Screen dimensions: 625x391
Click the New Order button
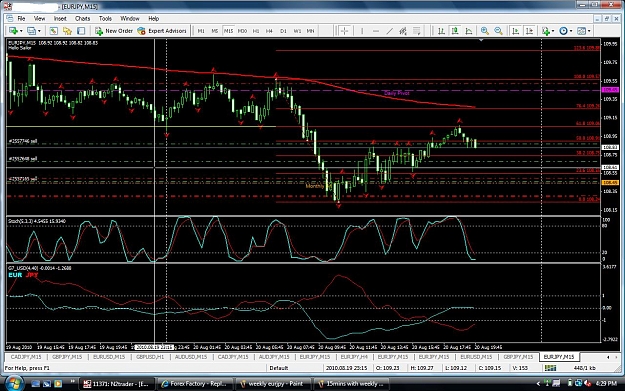114,31
